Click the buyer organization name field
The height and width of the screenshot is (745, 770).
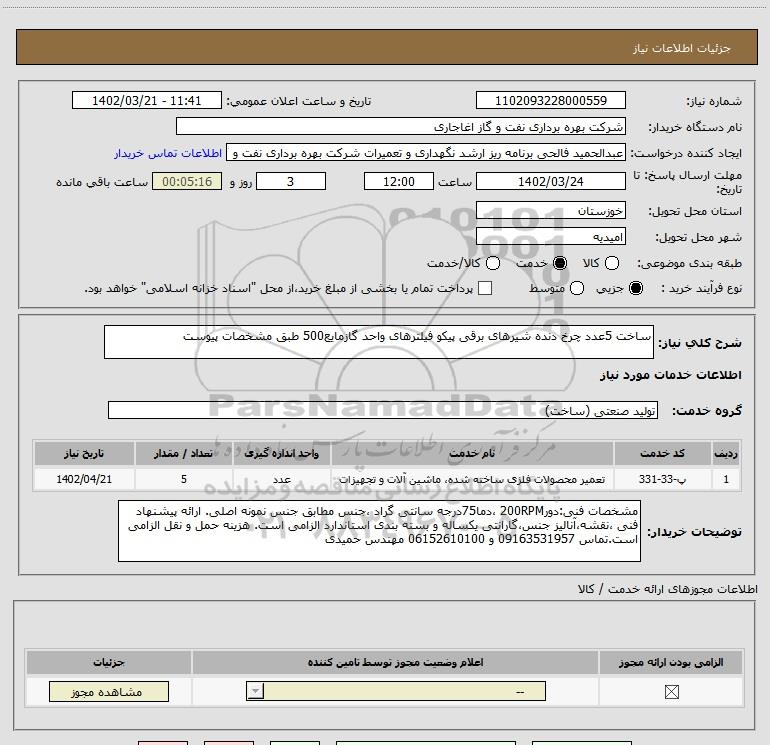point(401,126)
